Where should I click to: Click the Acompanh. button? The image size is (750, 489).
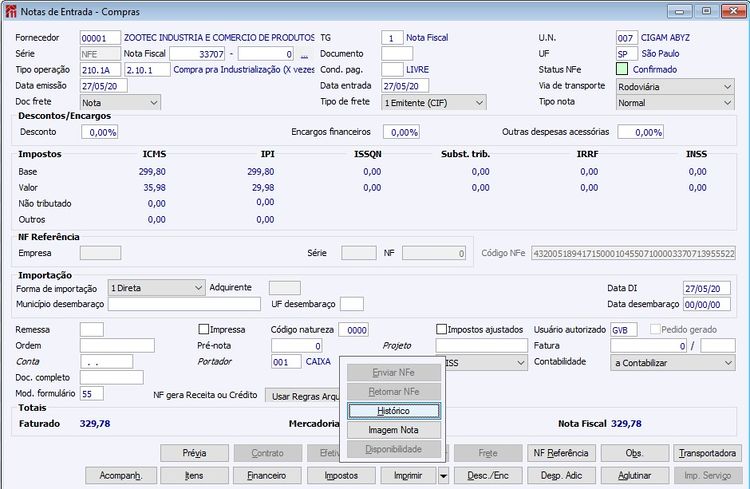pyautogui.click(x=121, y=476)
